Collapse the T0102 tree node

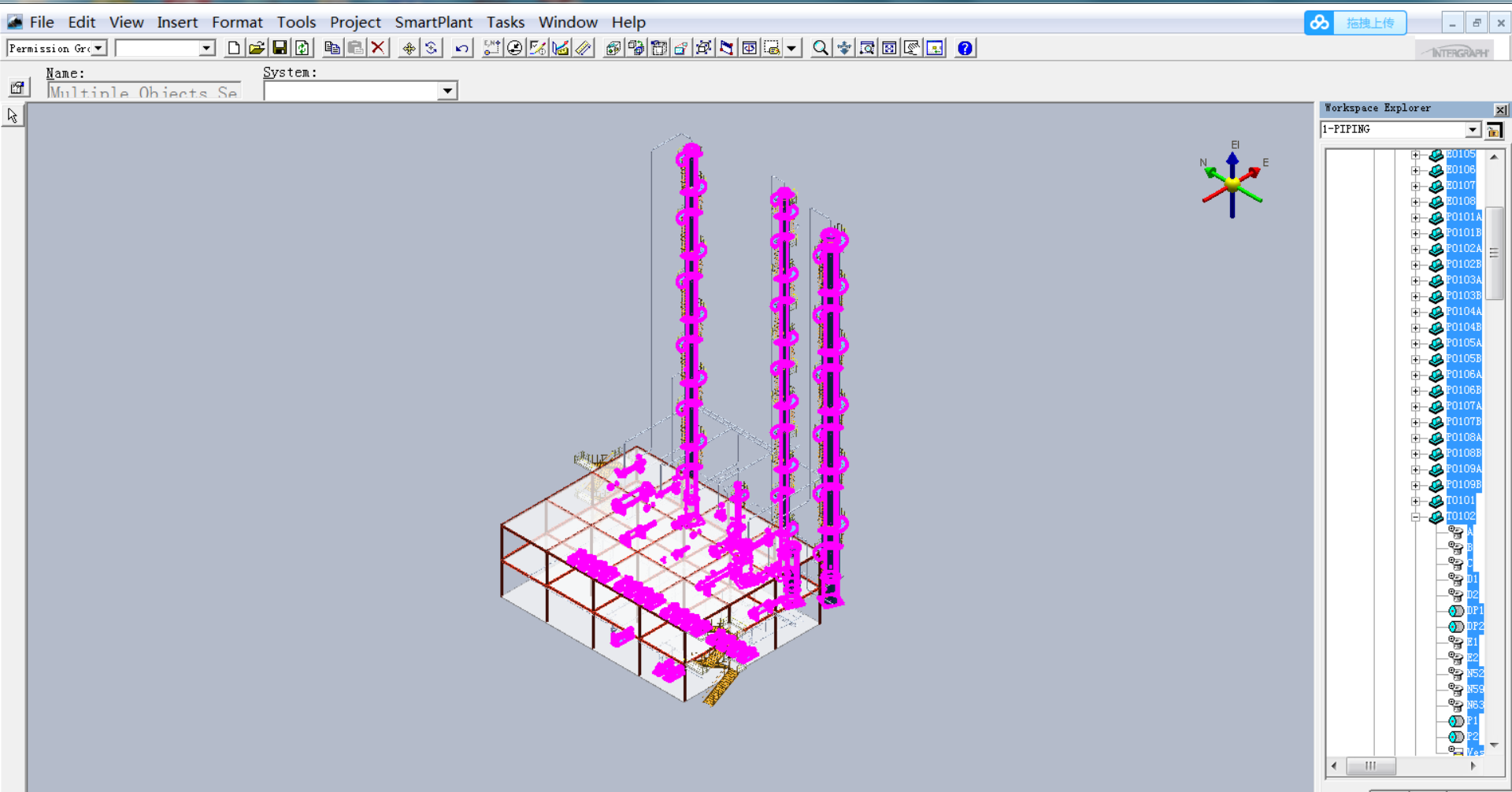pyautogui.click(x=1415, y=516)
